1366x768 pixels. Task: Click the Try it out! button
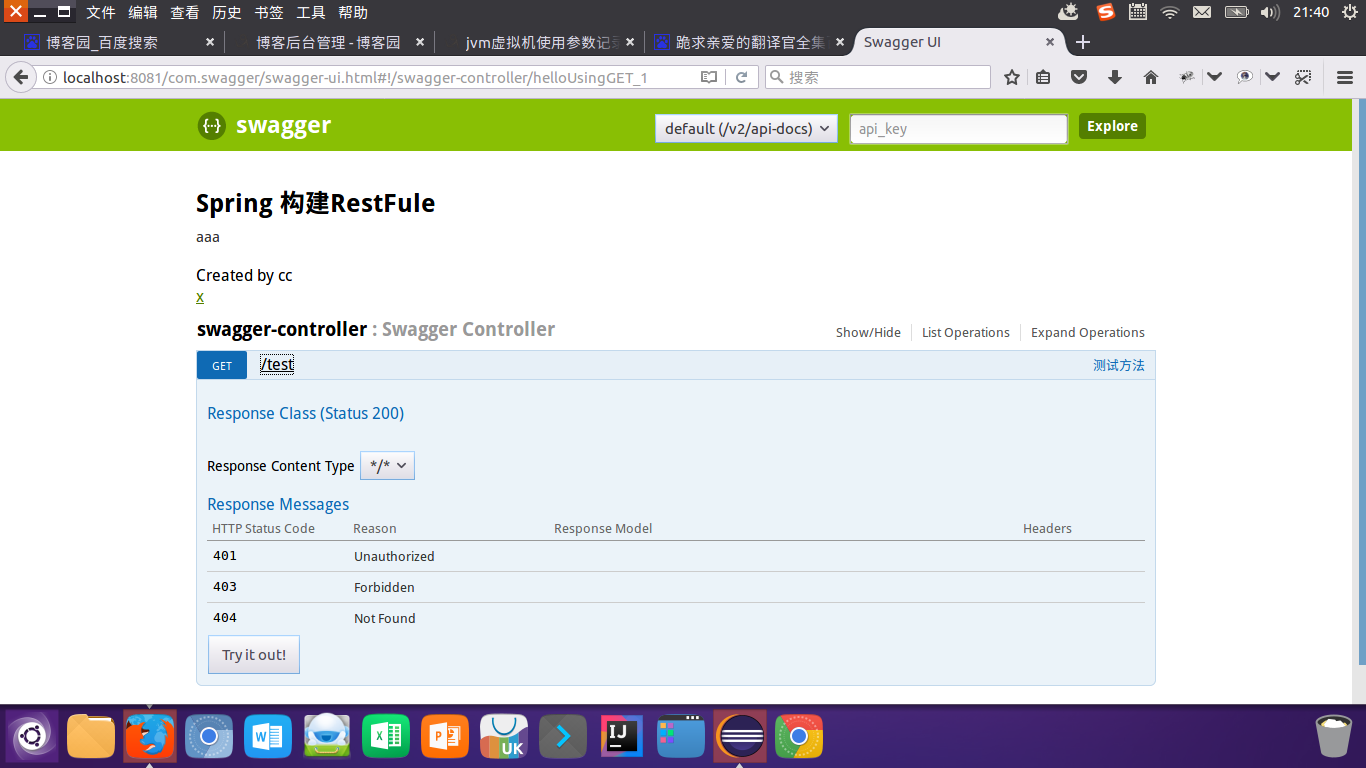(254, 655)
